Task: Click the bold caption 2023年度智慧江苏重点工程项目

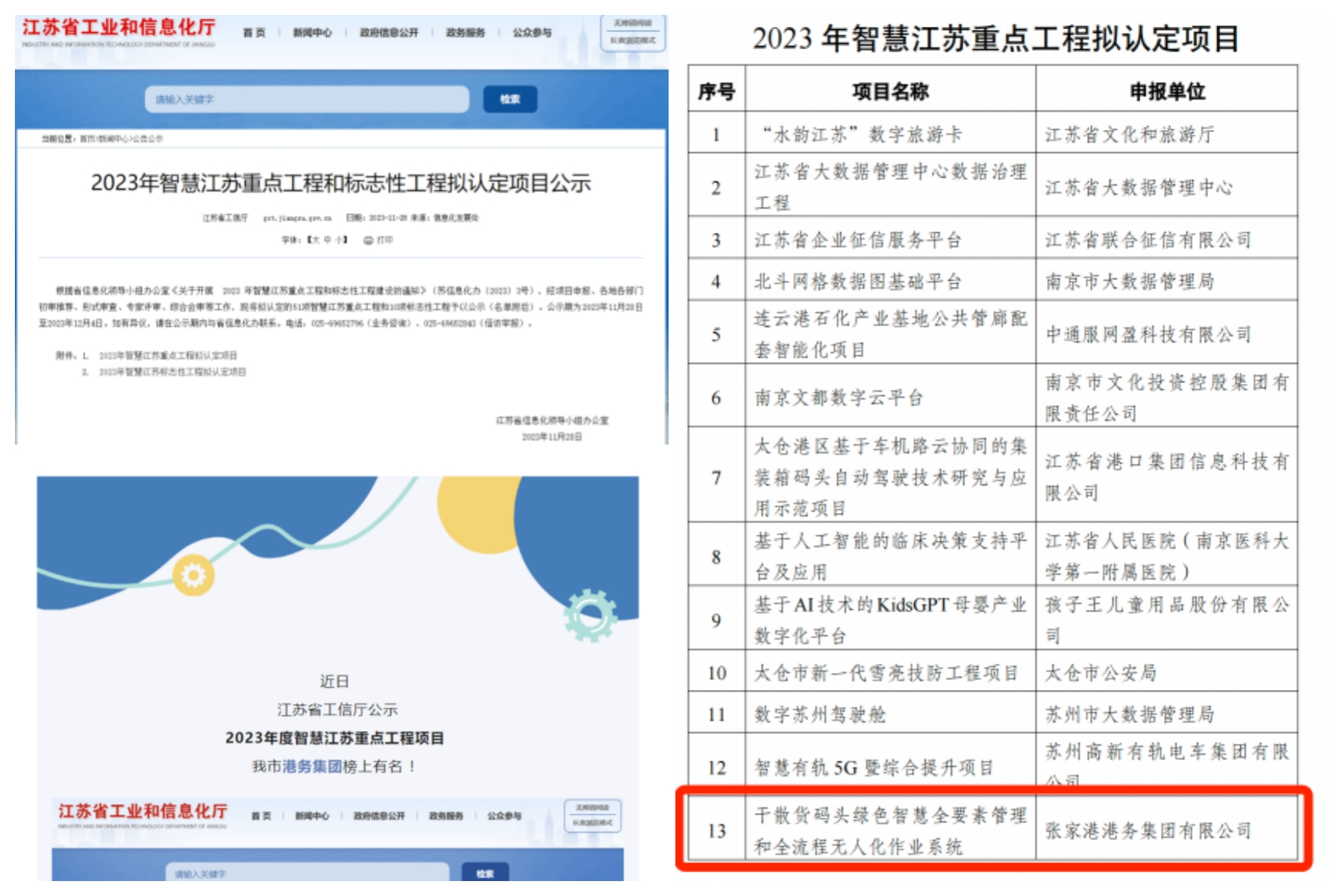Action: (x=335, y=738)
